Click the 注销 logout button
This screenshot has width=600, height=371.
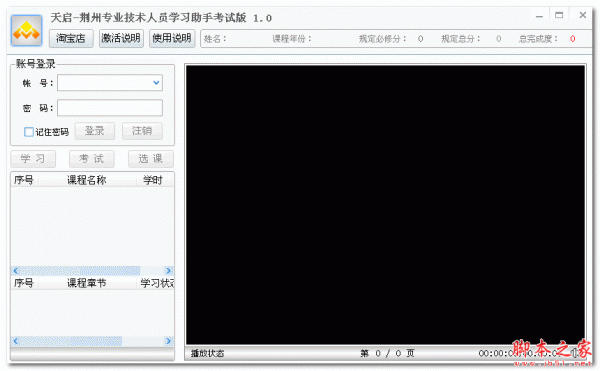coord(142,131)
